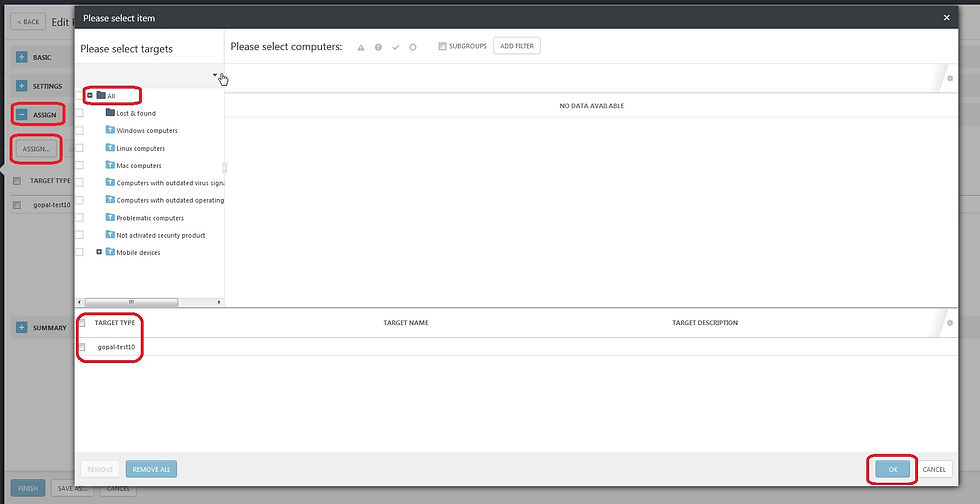The image size is (980, 504).
Task: Click the Mobile devices group icon
Action: point(111,252)
